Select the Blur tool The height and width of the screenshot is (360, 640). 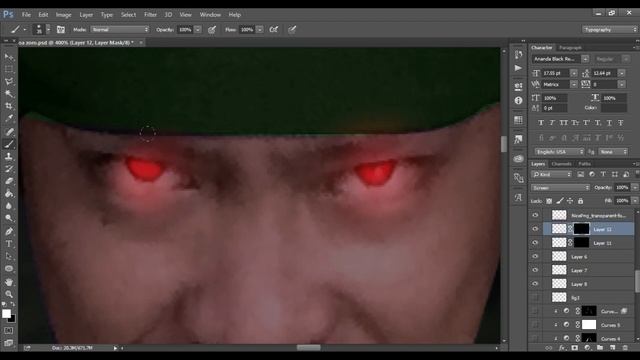[x=9, y=206]
